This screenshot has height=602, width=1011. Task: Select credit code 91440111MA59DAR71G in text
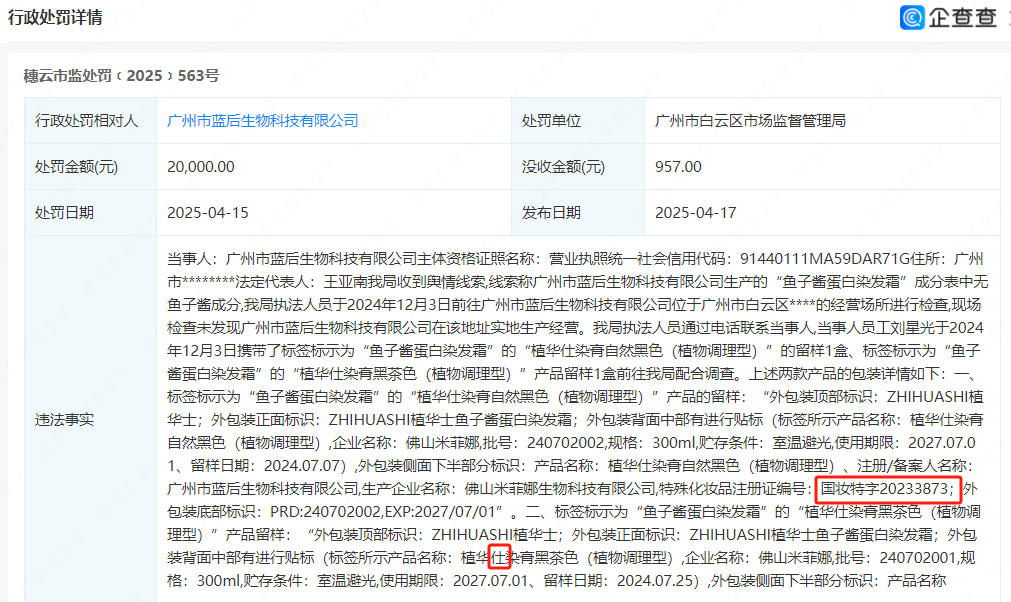[824, 258]
